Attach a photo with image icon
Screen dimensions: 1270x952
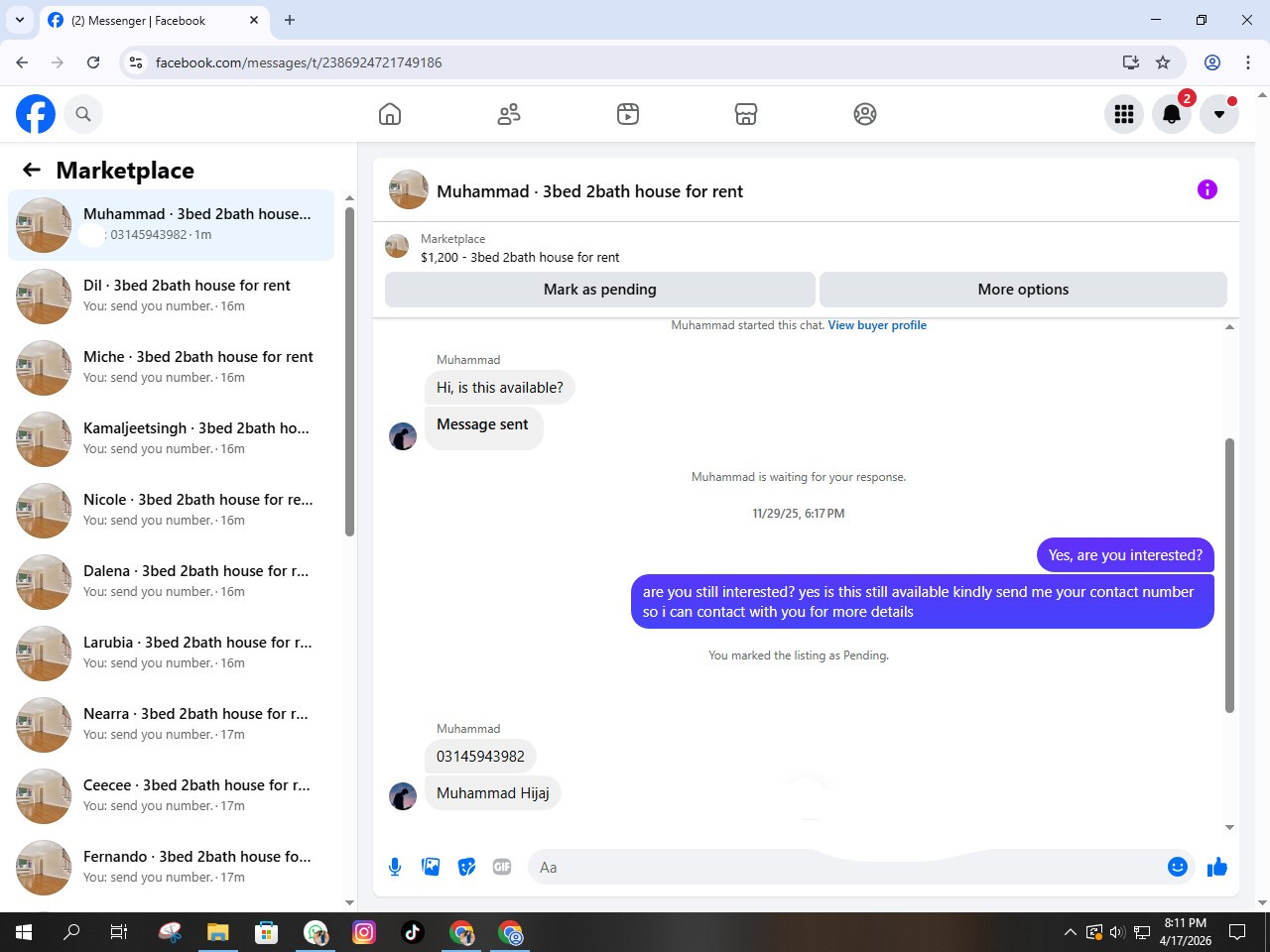(431, 867)
